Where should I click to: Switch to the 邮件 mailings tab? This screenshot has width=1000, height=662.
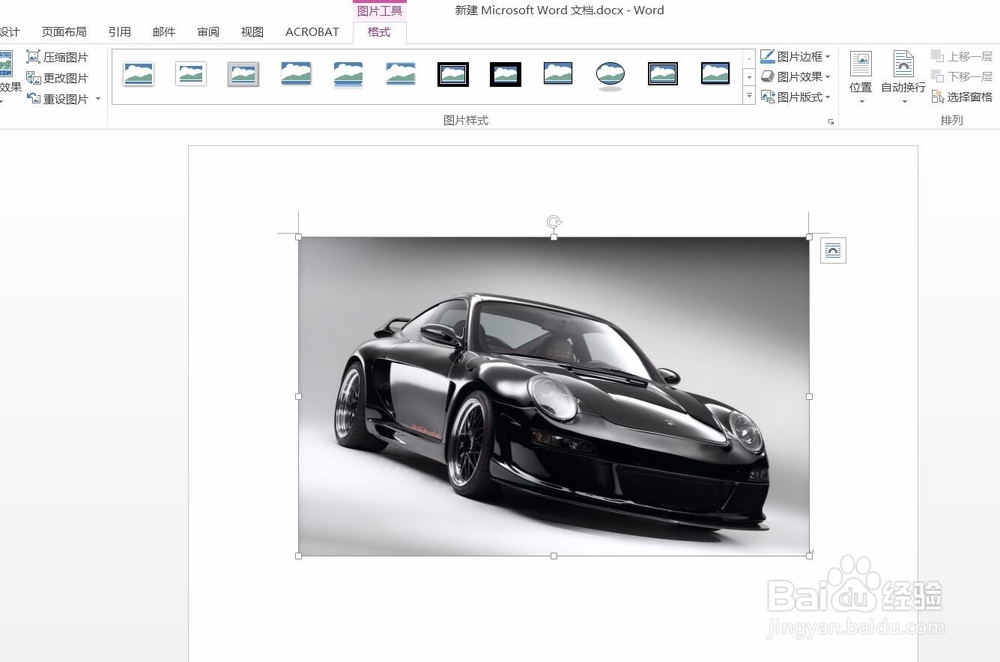pyautogui.click(x=164, y=32)
